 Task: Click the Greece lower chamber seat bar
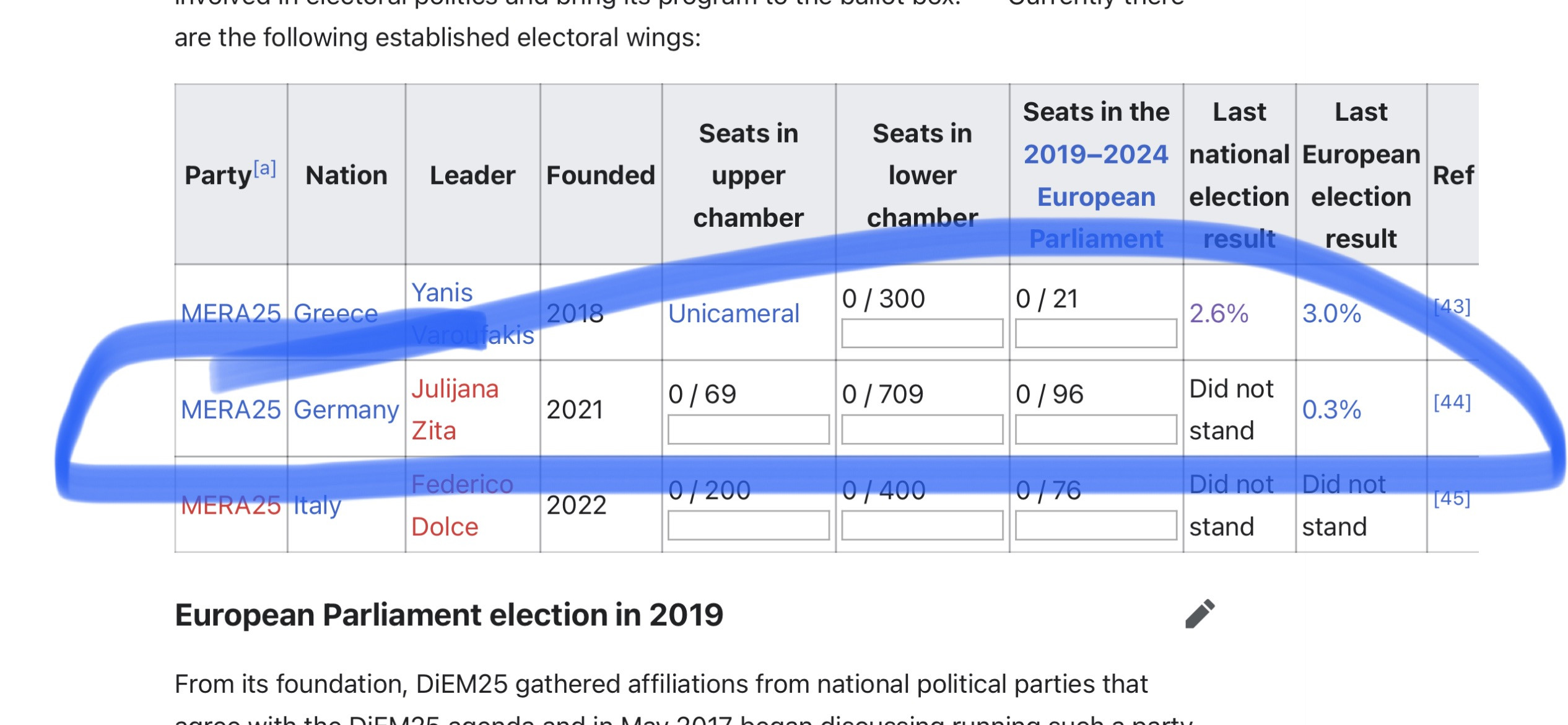click(921, 333)
